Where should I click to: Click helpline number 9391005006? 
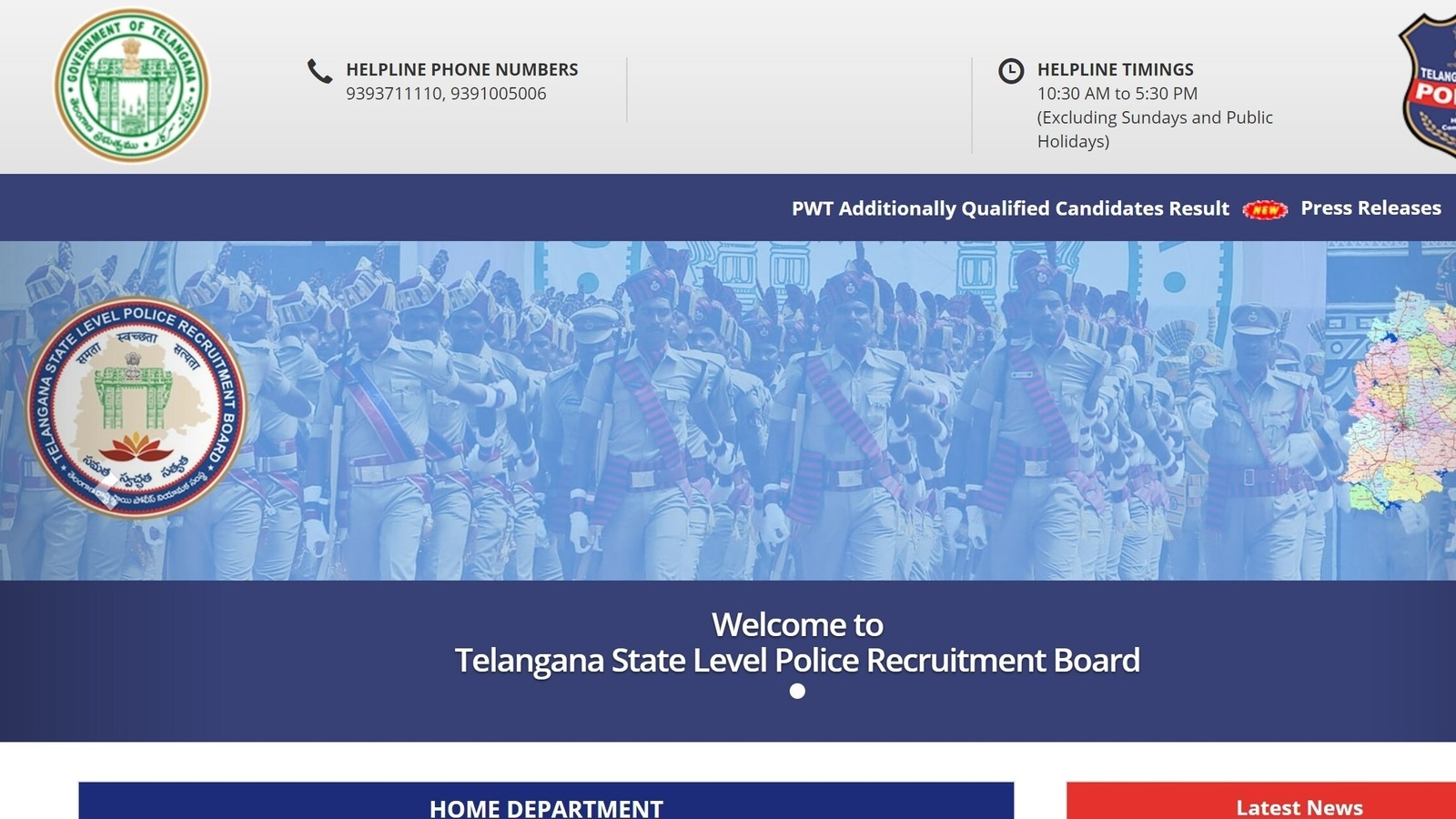(x=499, y=94)
